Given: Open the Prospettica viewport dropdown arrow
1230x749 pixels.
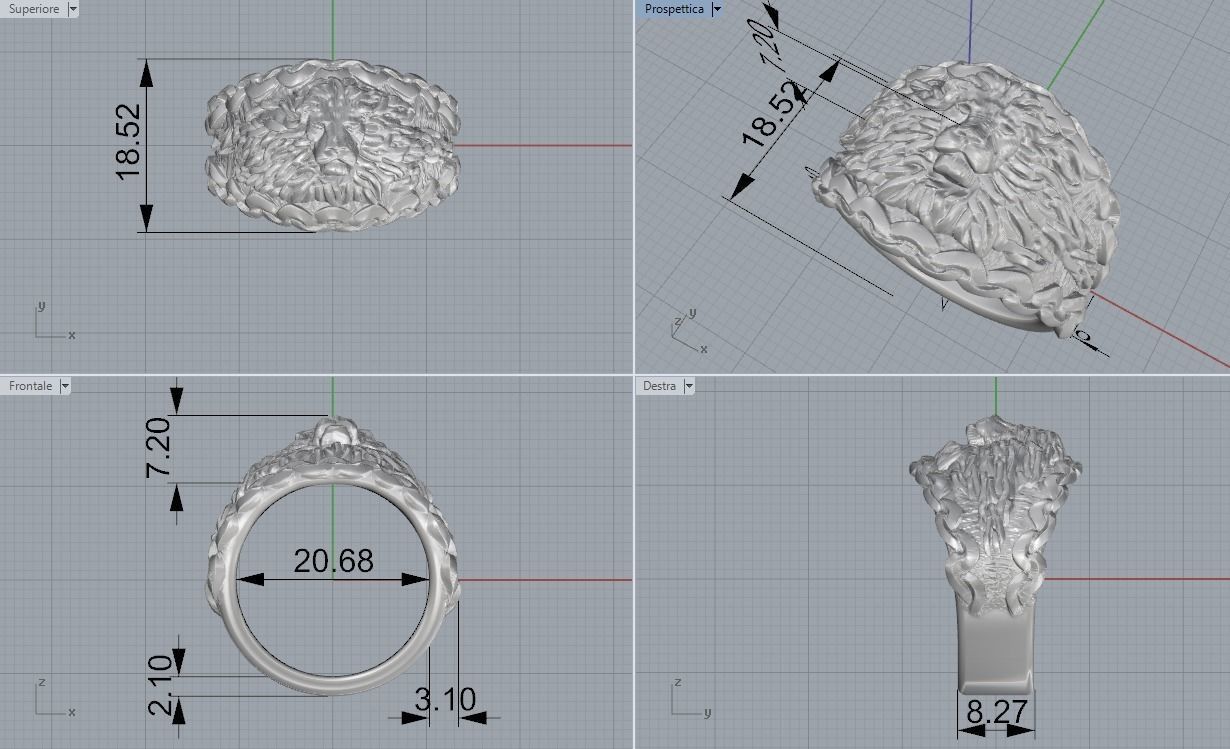Looking at the screenshot, I should click(x=716, y=9).
